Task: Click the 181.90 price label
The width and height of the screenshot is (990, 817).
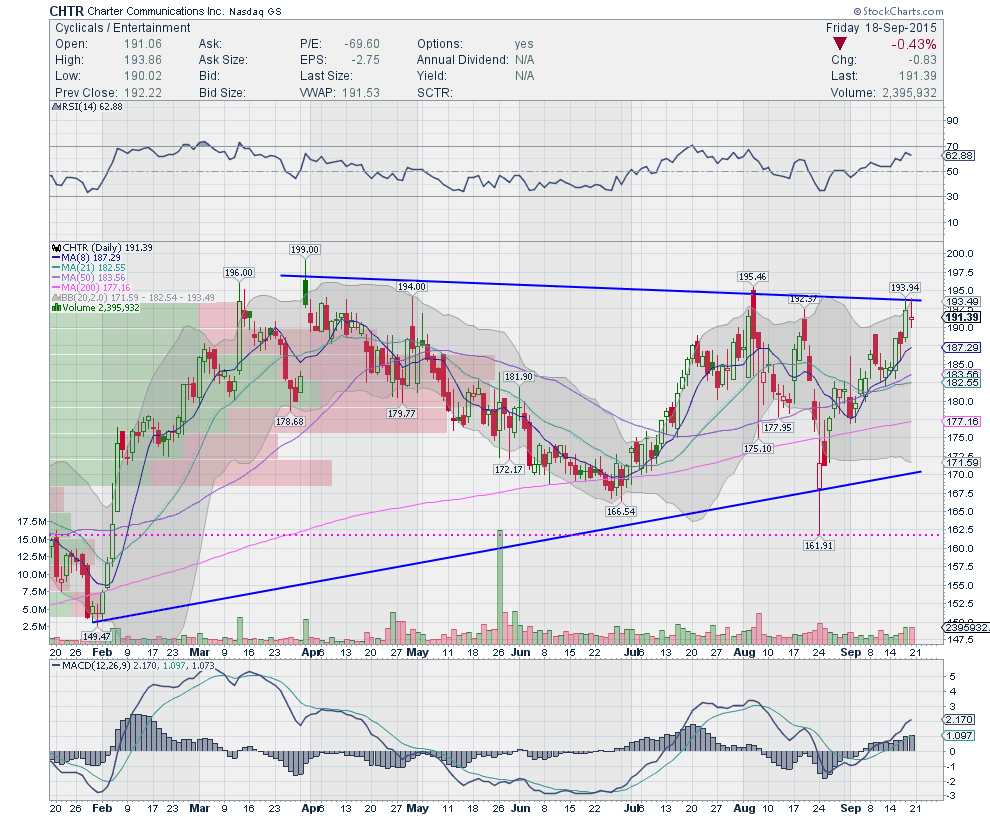Action: [x=519, y=376]
